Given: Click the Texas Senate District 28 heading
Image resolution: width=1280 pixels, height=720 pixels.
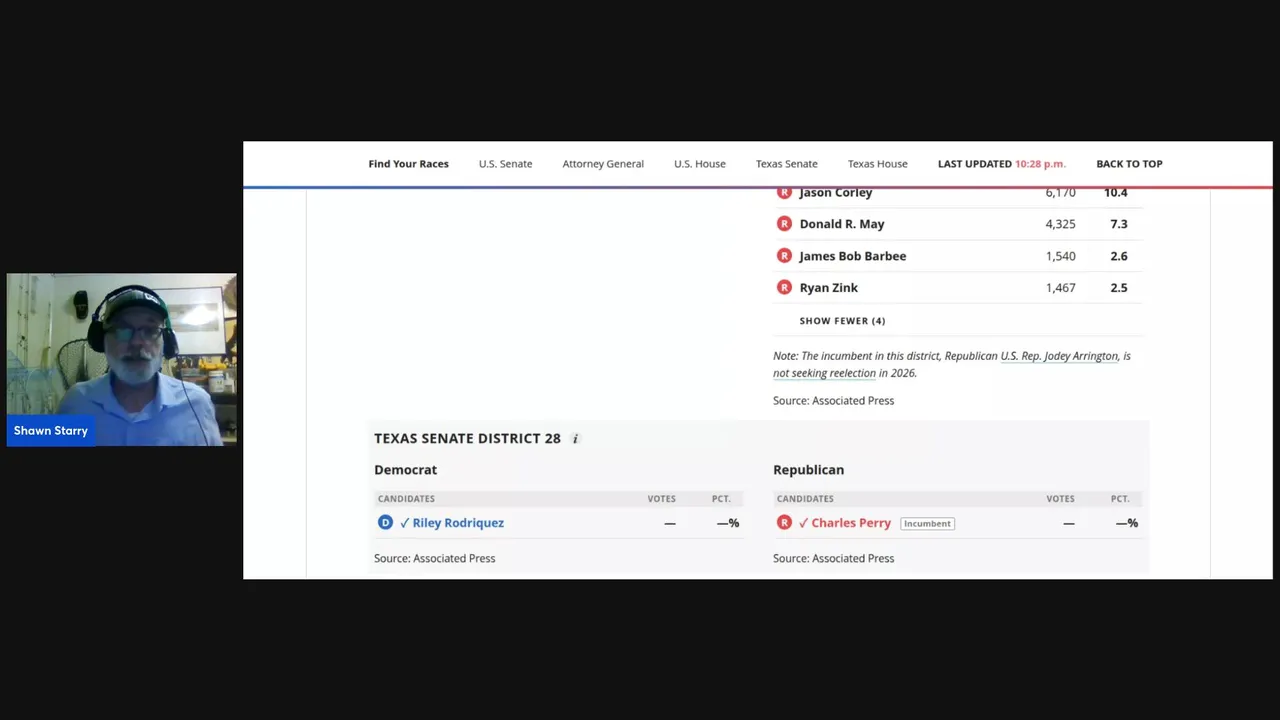Looking at the screenshot, I should click(x=467, y=438).
